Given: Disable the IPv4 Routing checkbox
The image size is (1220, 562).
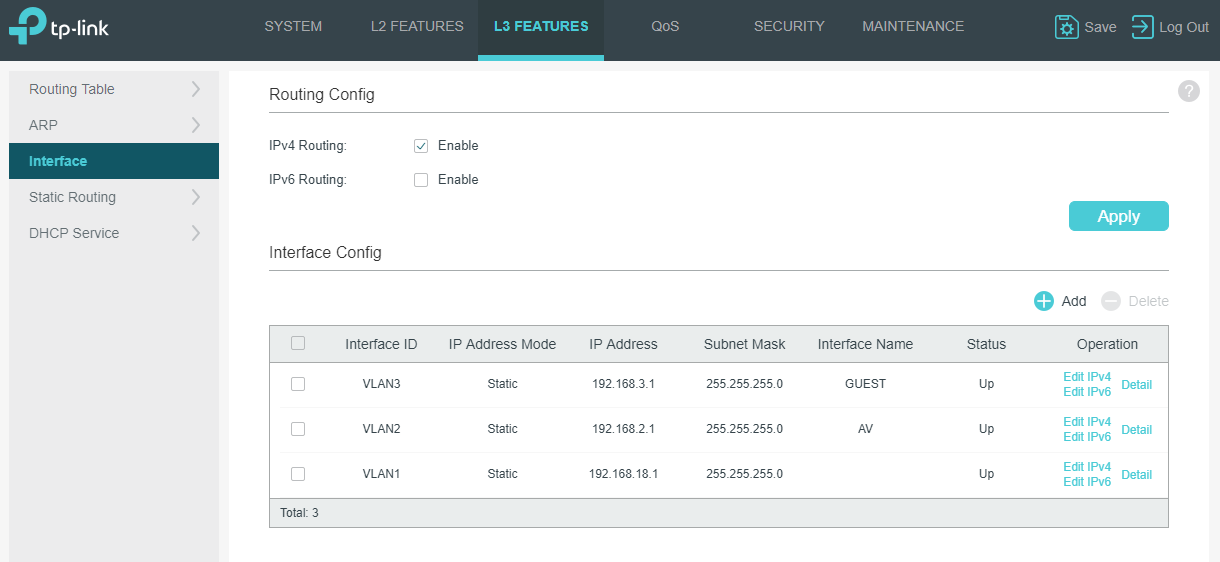Looking at the screenshot, I should (421, 146).
